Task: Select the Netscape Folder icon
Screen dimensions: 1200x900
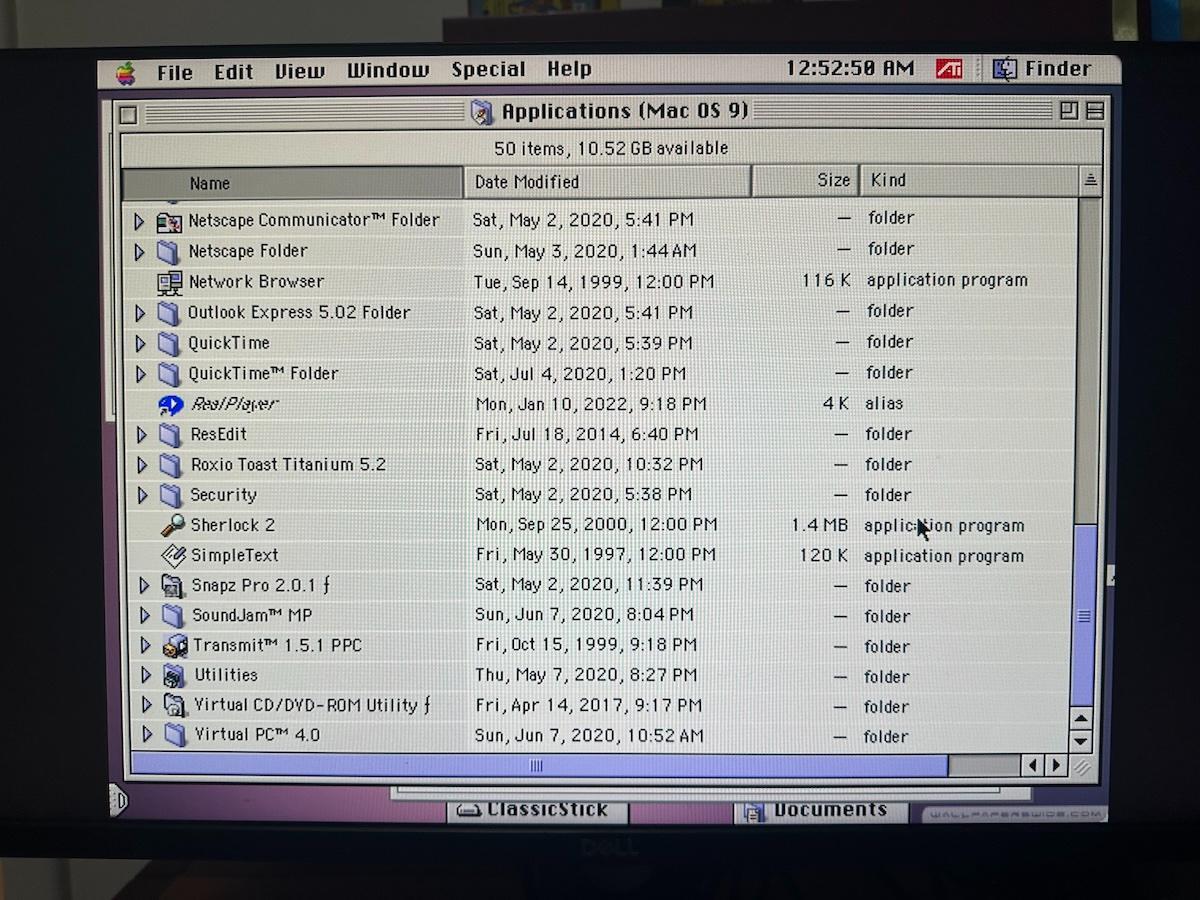Action: click(x=169, y=252)
